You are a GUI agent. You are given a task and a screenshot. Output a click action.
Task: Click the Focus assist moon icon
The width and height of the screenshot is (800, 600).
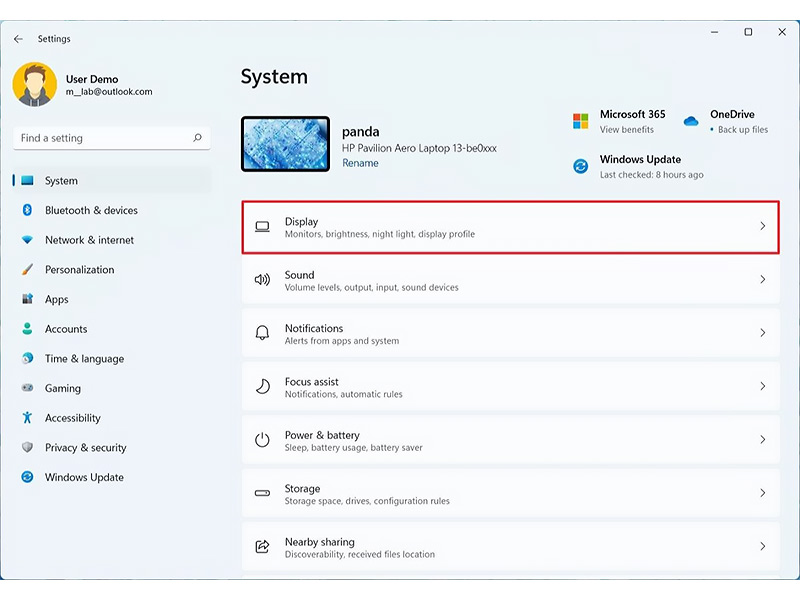click(x=262, y=386)
